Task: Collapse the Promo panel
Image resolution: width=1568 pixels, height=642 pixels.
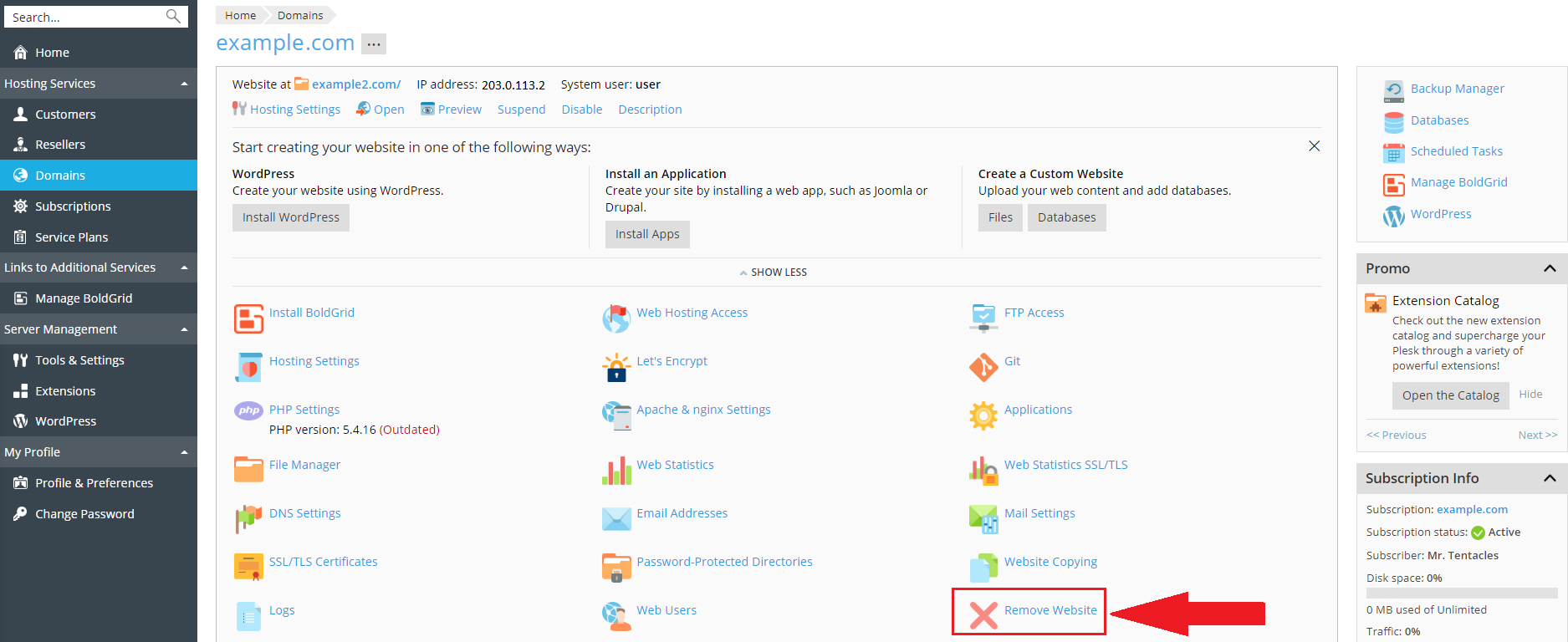Action: 1549,268
